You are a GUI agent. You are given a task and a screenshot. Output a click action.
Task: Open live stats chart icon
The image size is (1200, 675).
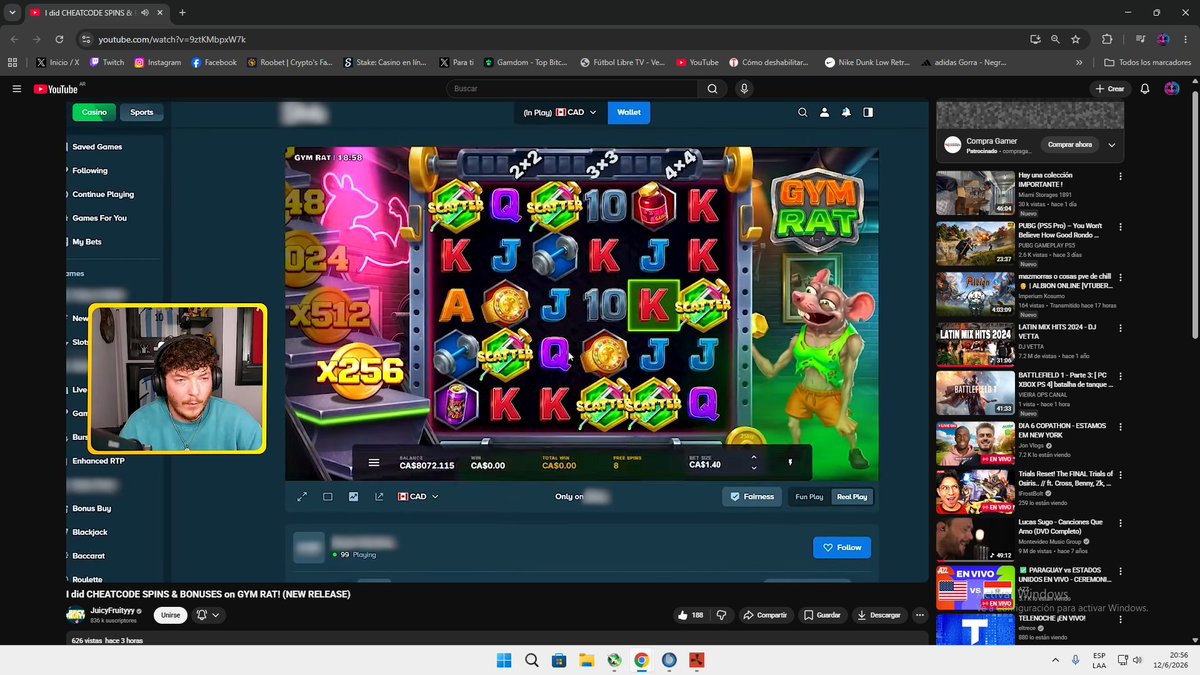353,496
